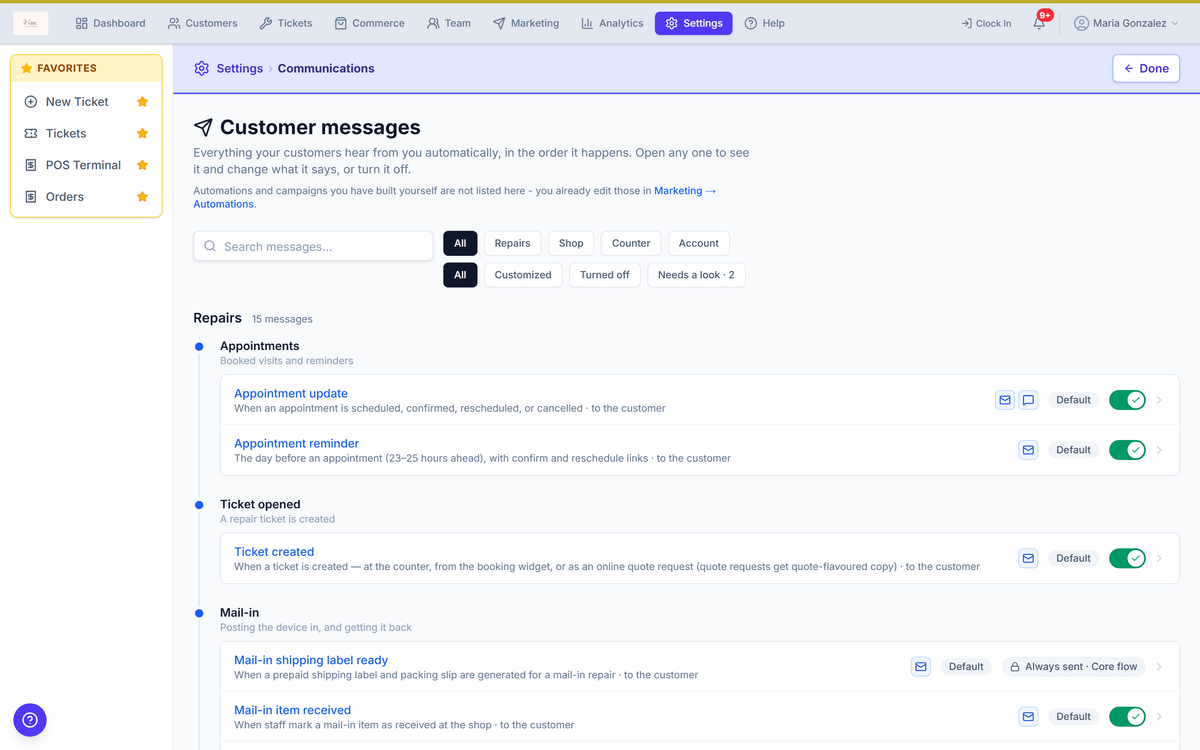This screenshot has width=1200, height=750.
Task: Click the SMS chat icon on Appointment update
Action: (1028, 400)
